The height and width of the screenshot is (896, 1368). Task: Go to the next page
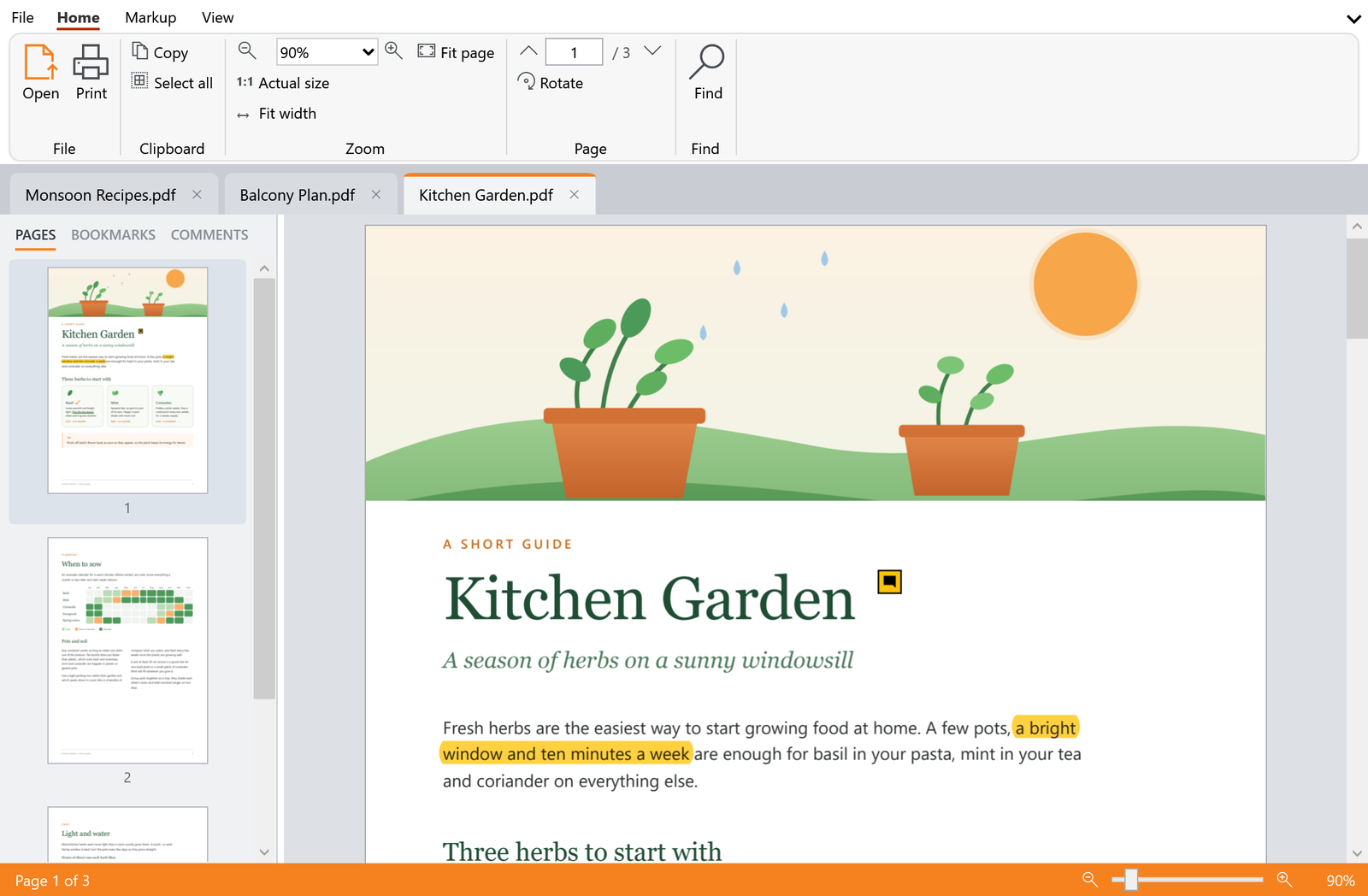click(x=652, y=51)
